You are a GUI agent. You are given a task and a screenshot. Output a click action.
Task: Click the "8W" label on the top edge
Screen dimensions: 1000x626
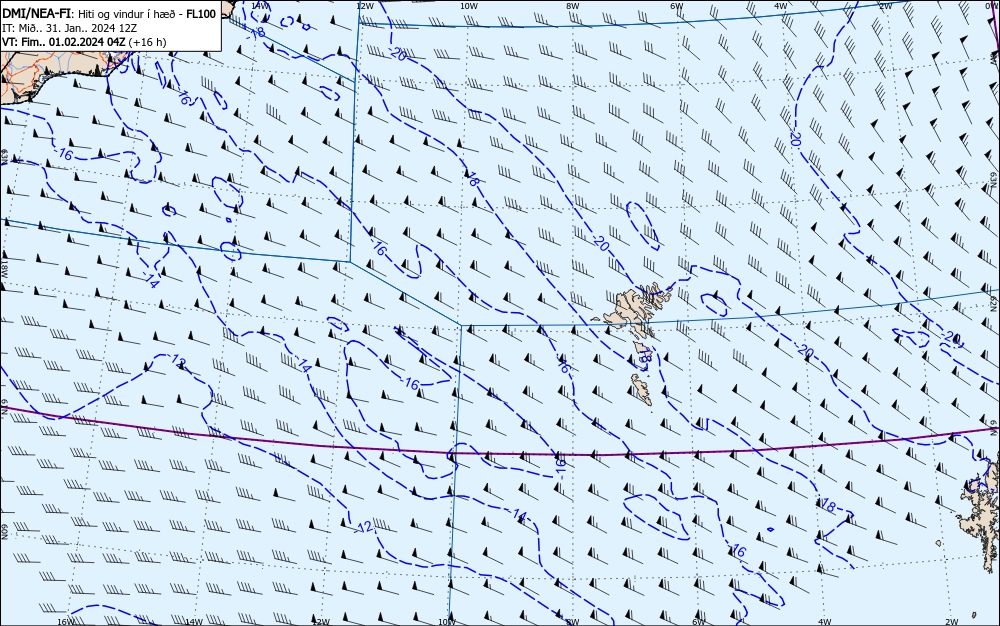572,5
